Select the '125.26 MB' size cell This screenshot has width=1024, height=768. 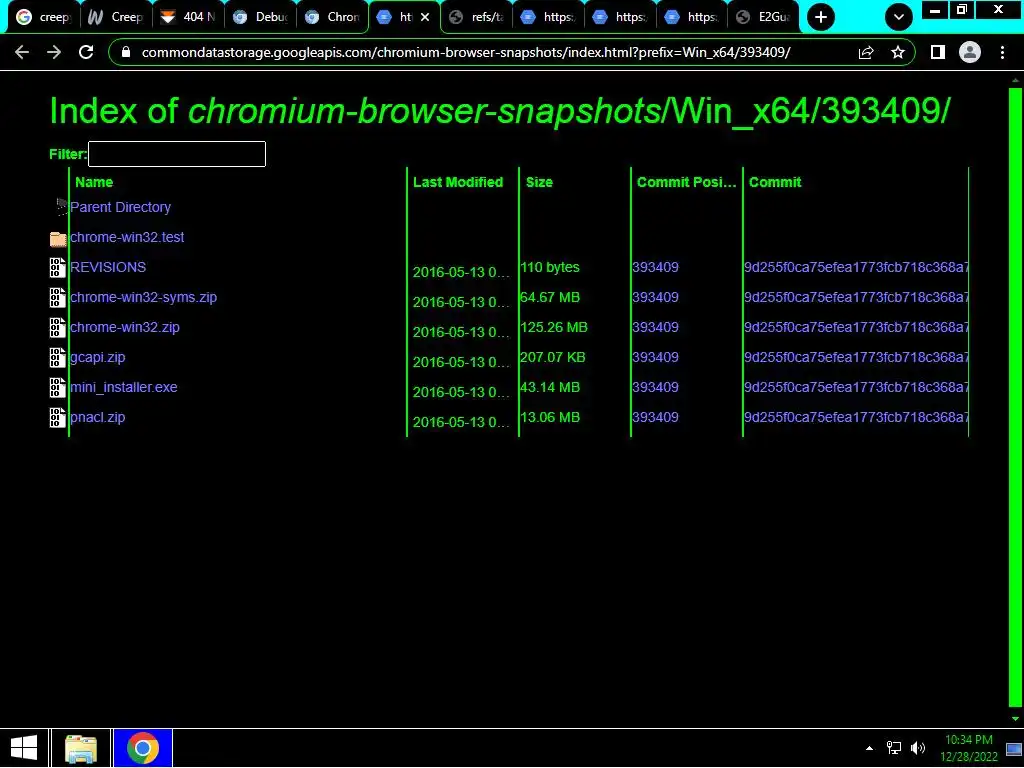pos(554,327)
